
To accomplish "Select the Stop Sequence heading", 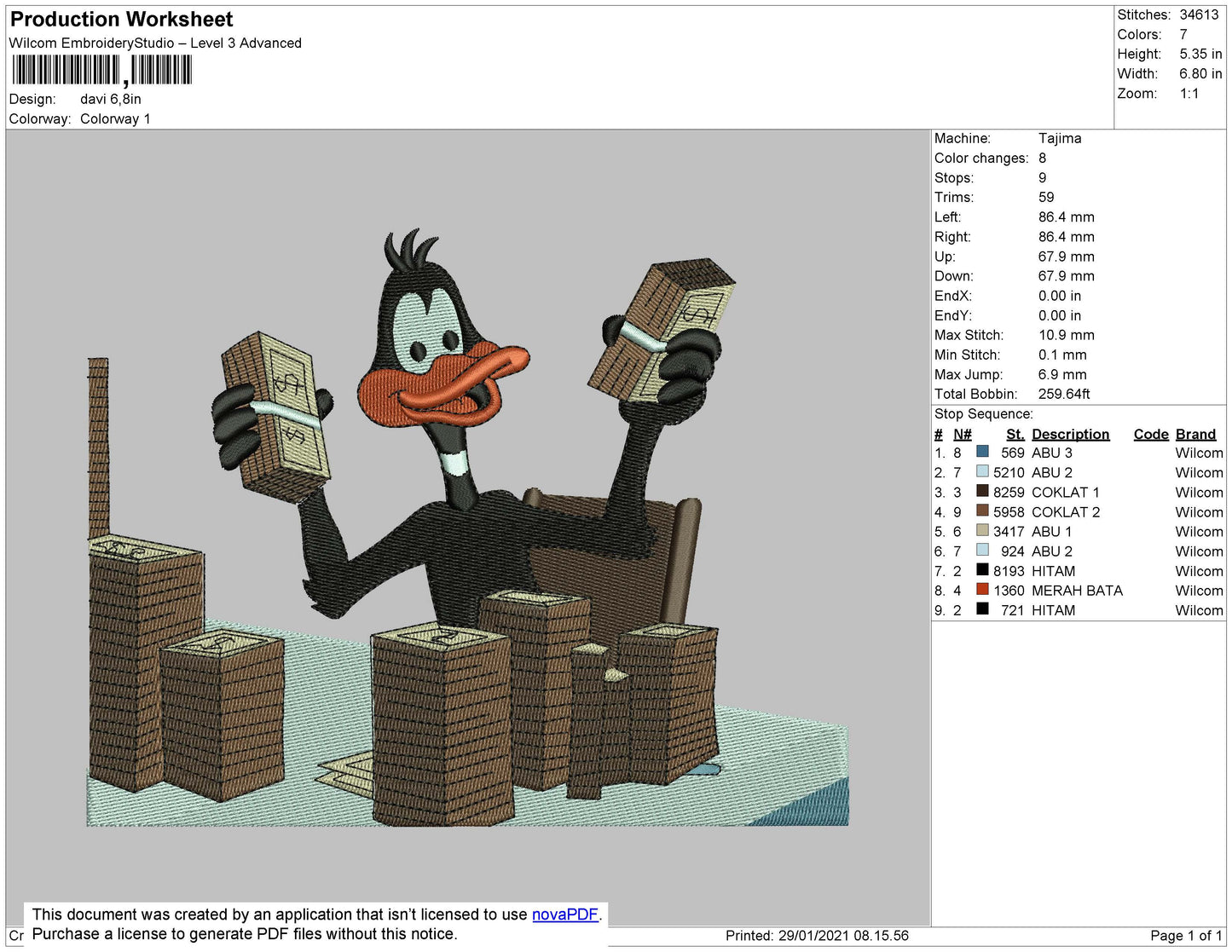I will pyautogui.click(x=984, y=414).
